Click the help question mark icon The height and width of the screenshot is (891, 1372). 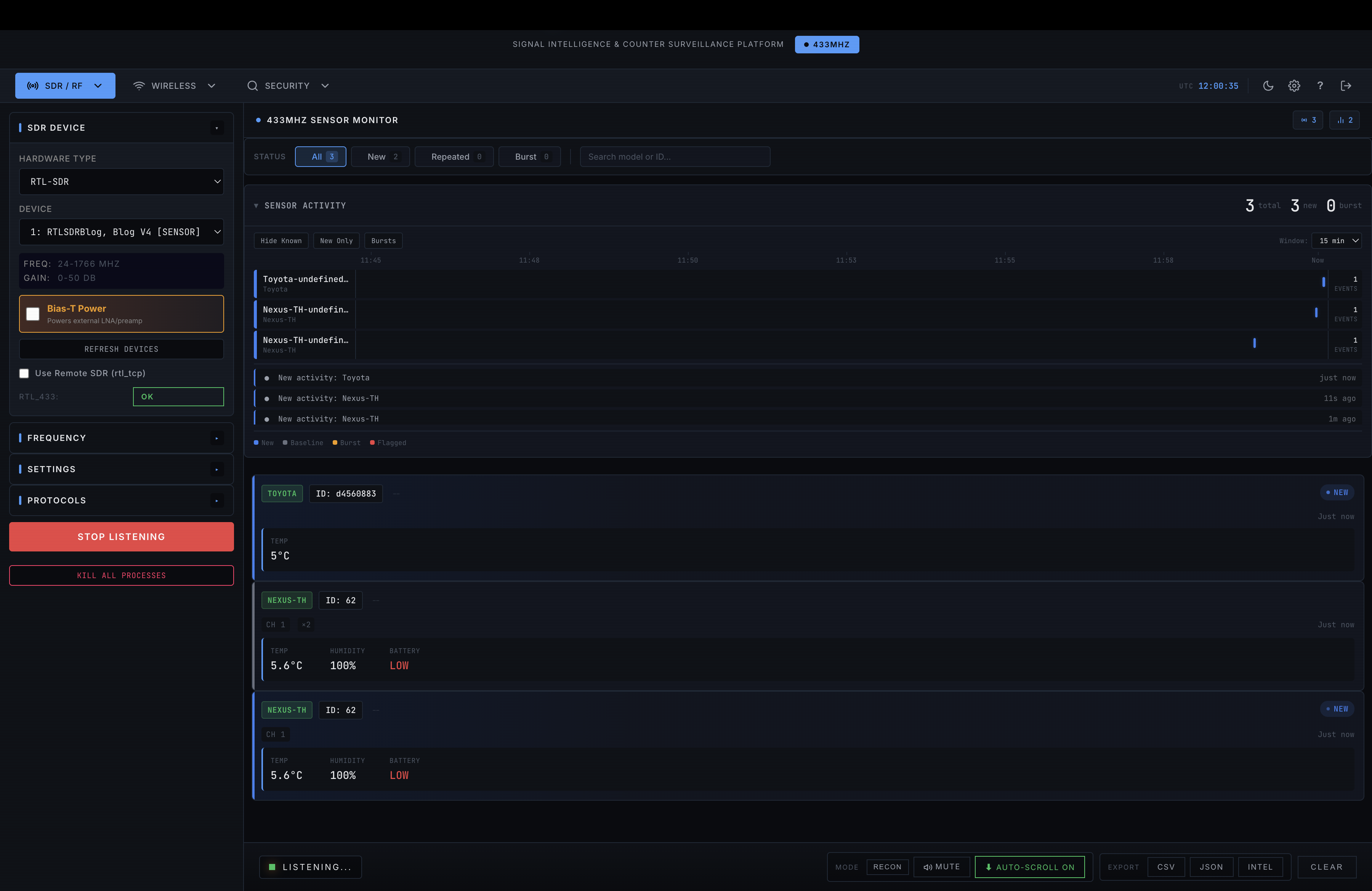click(x=1320, y=86)
